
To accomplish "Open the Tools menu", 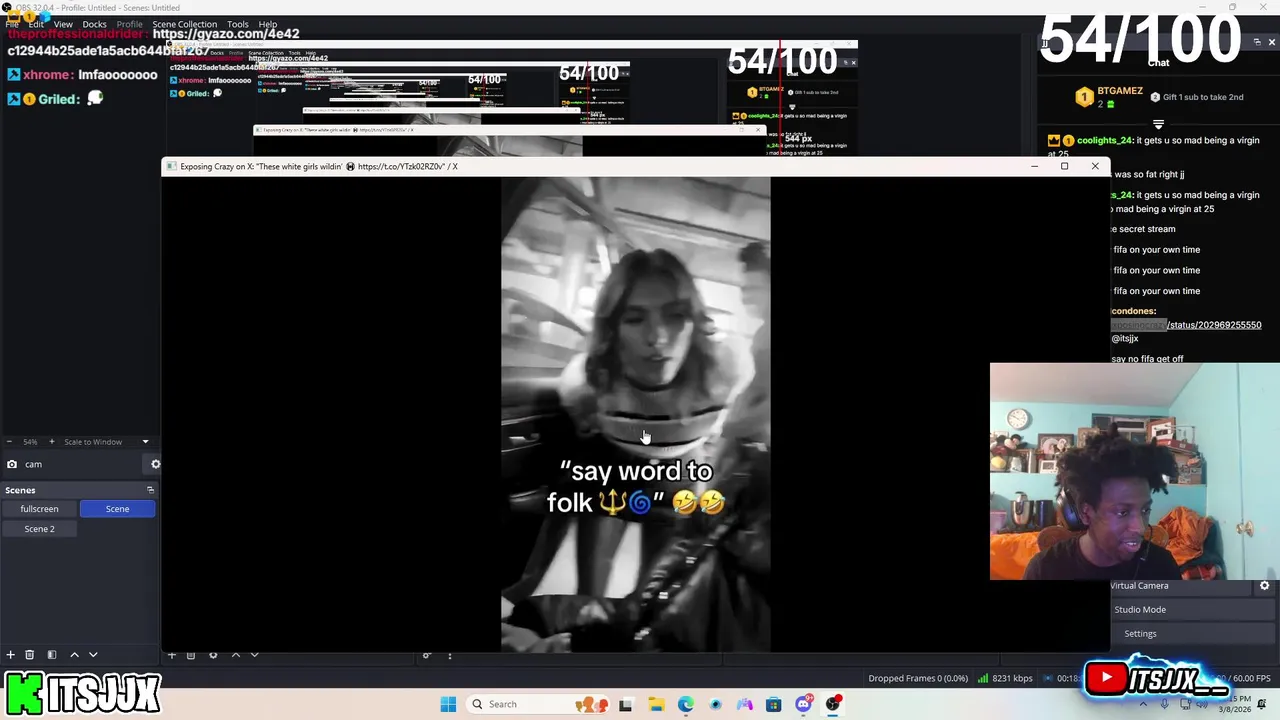I will 238,24.
